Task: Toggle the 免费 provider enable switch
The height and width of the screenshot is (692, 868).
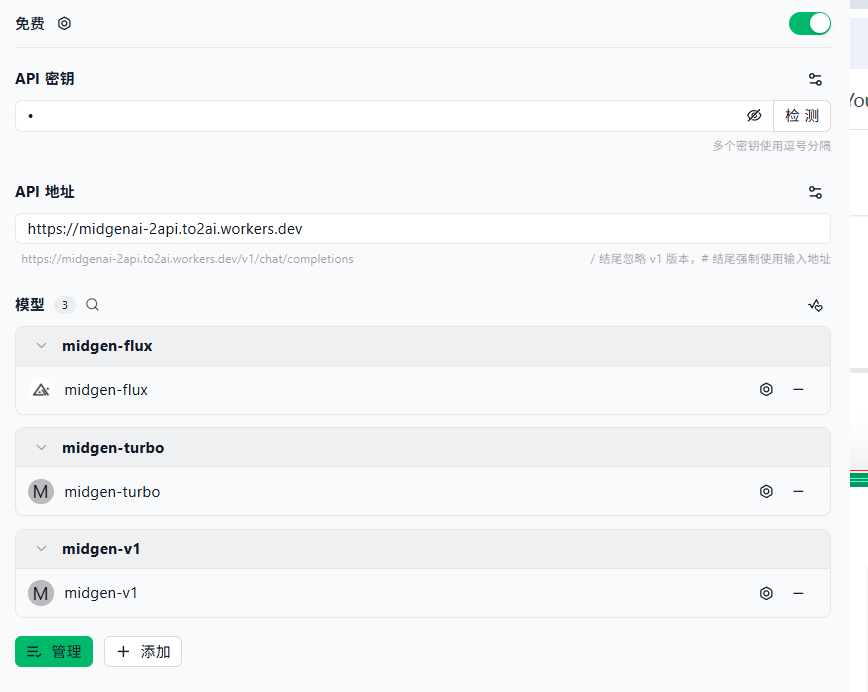Action: coord(809,23)
